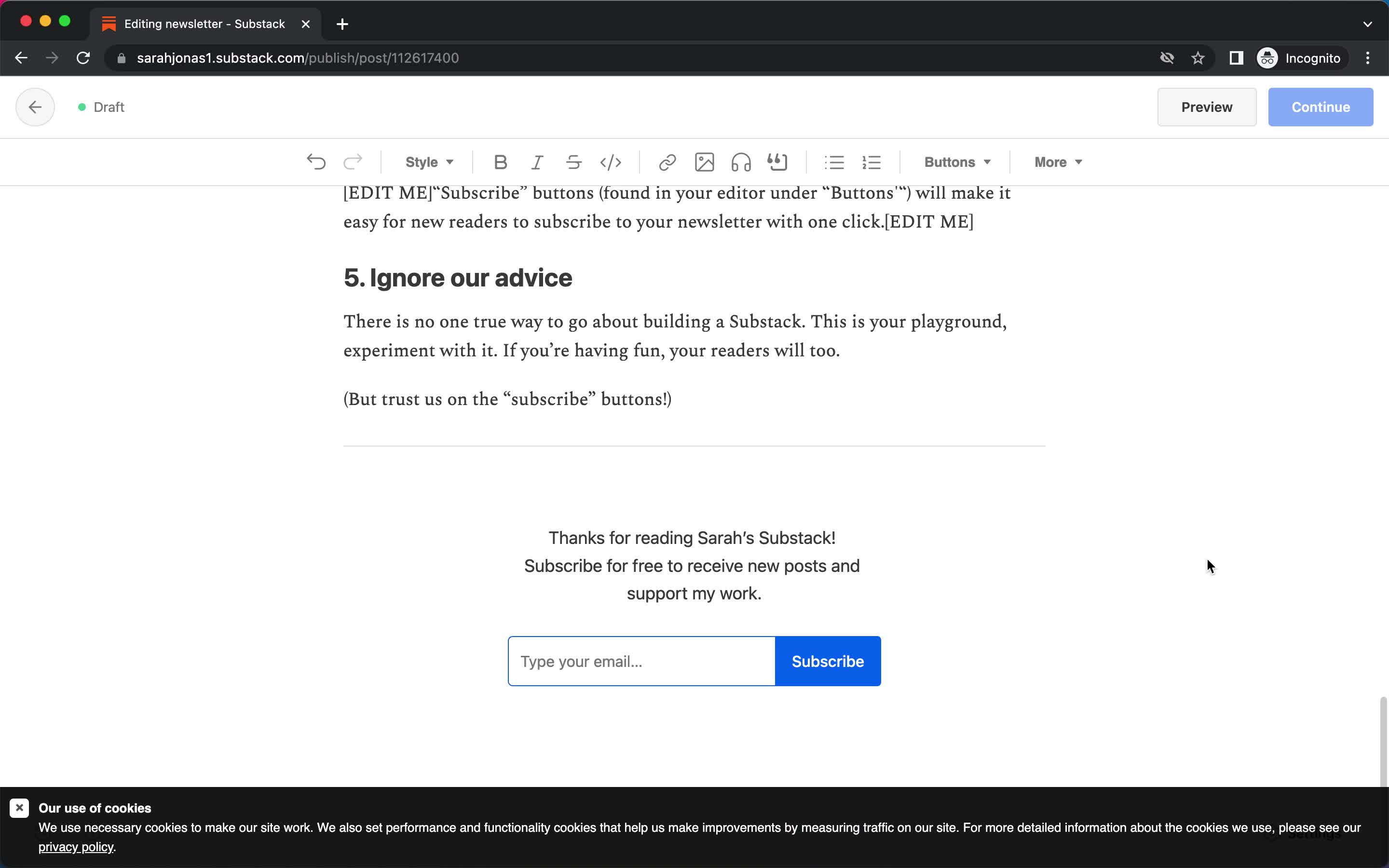Open the Chrome three-dot menu
Viewport: 1389px width, 868px height.
[x=1368, y=58]
